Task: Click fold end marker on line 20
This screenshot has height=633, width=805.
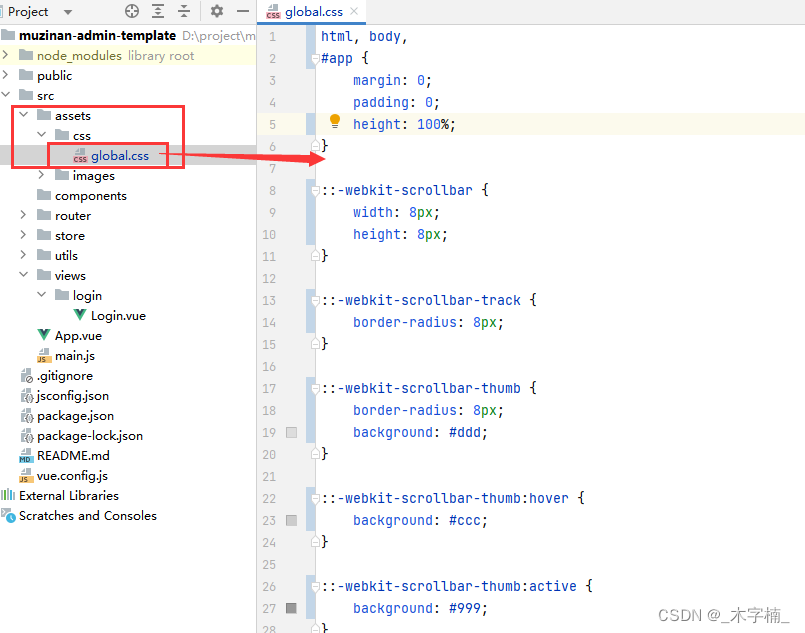Action: point(316,454)
